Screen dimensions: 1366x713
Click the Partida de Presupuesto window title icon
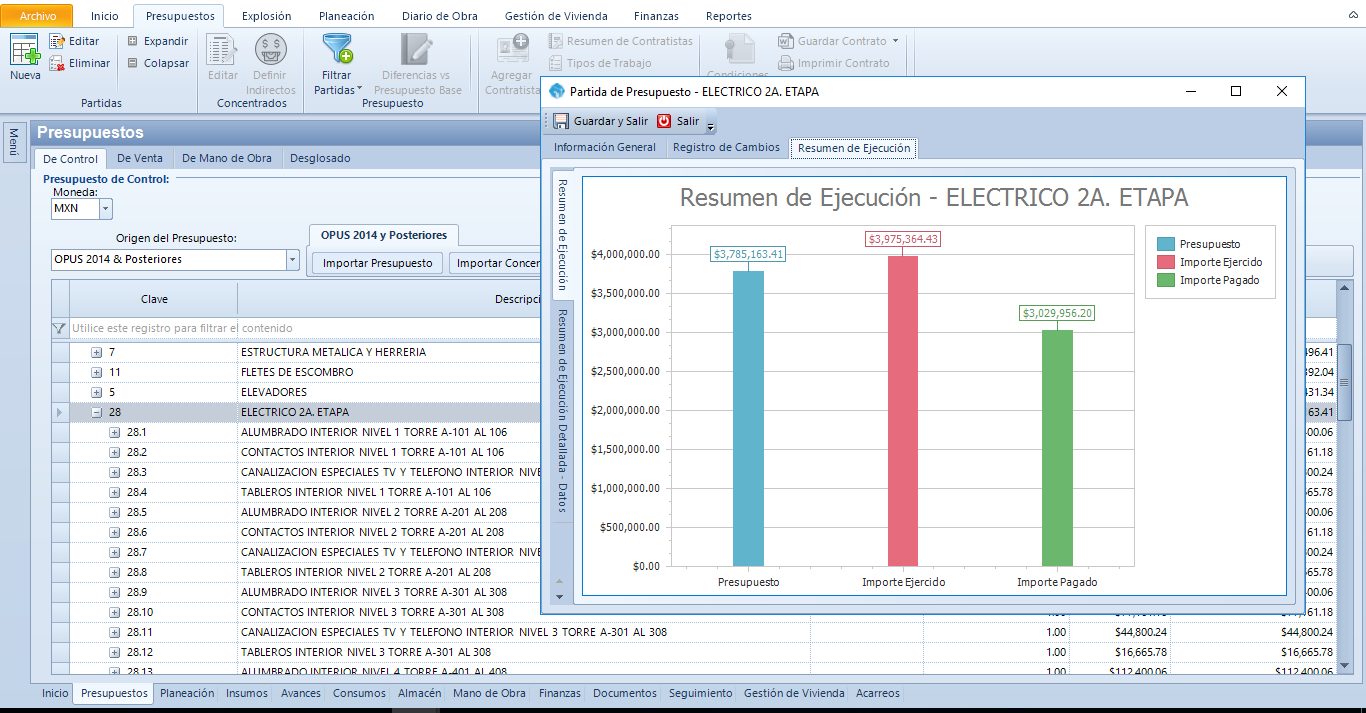coord(557,91)
